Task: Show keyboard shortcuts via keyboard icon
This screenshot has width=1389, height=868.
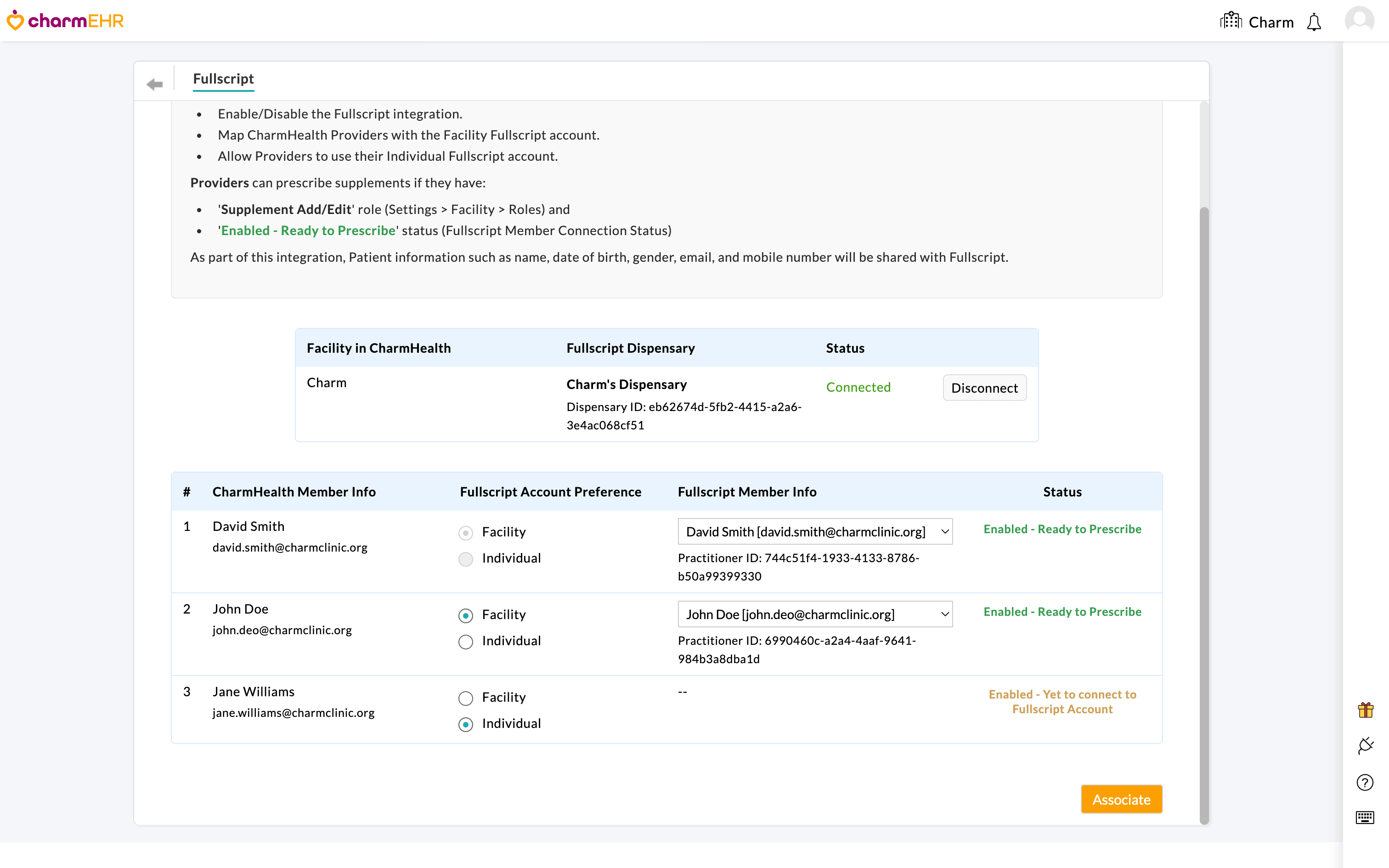Action: coord(1365,817)
